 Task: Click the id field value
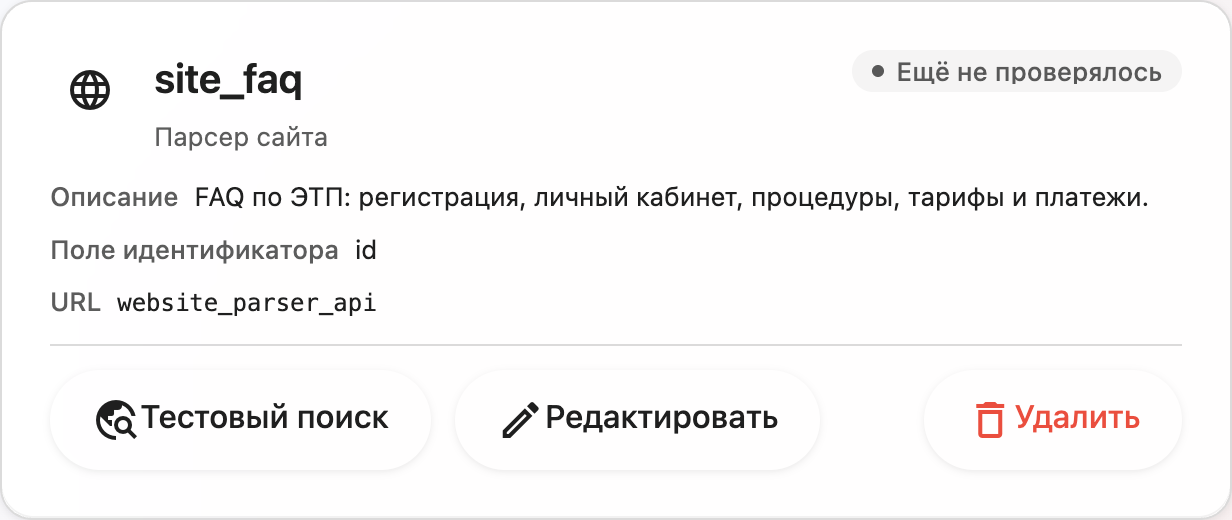coord(366,250)
